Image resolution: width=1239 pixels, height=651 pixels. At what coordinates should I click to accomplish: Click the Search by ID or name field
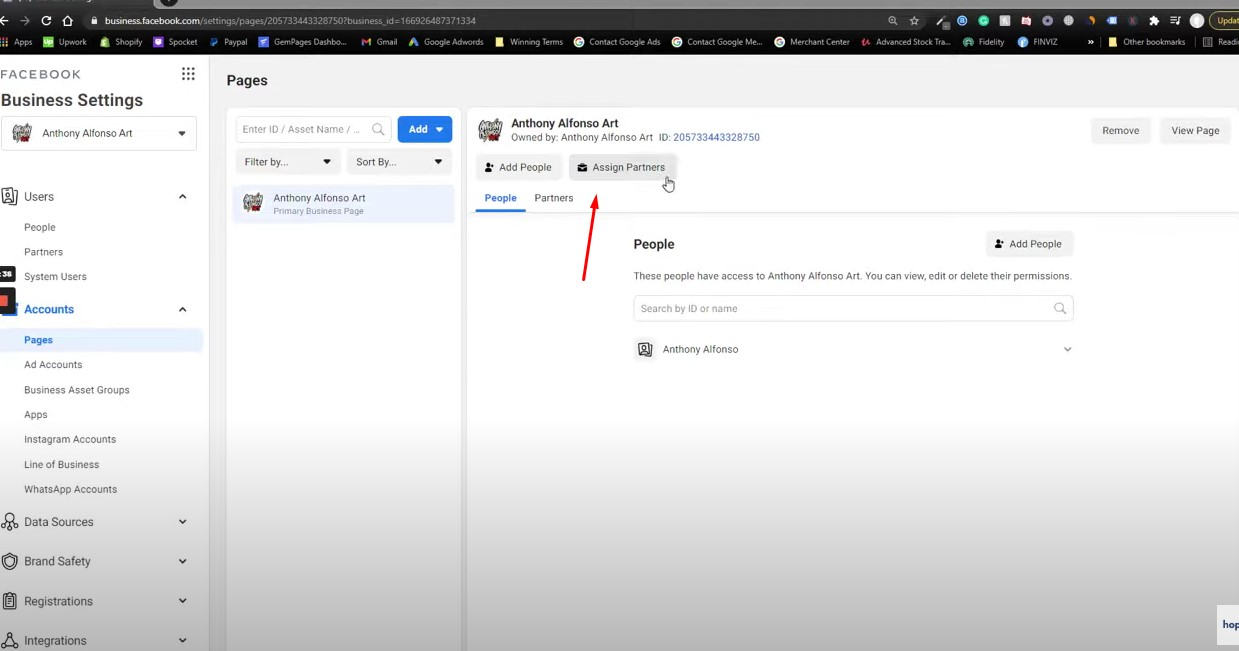(x=853, y=308)
